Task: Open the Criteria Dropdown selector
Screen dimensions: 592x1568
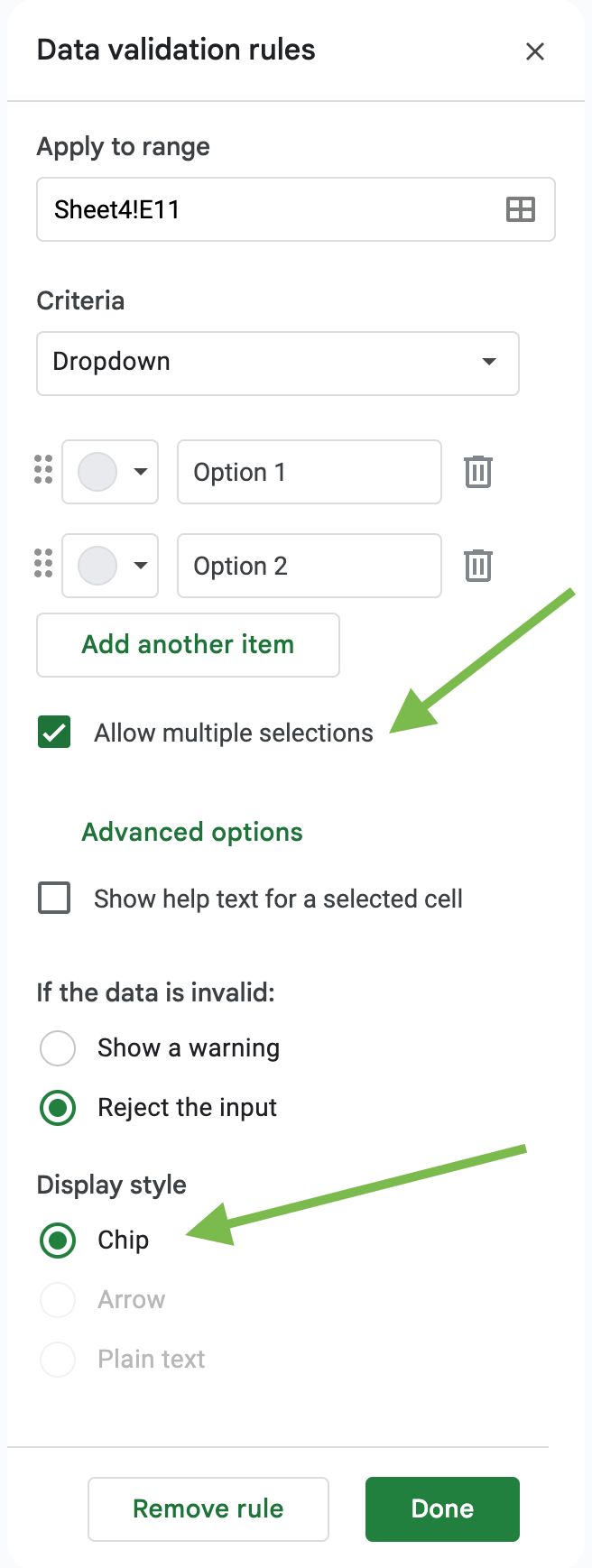Action: click(x=278, y=363)
